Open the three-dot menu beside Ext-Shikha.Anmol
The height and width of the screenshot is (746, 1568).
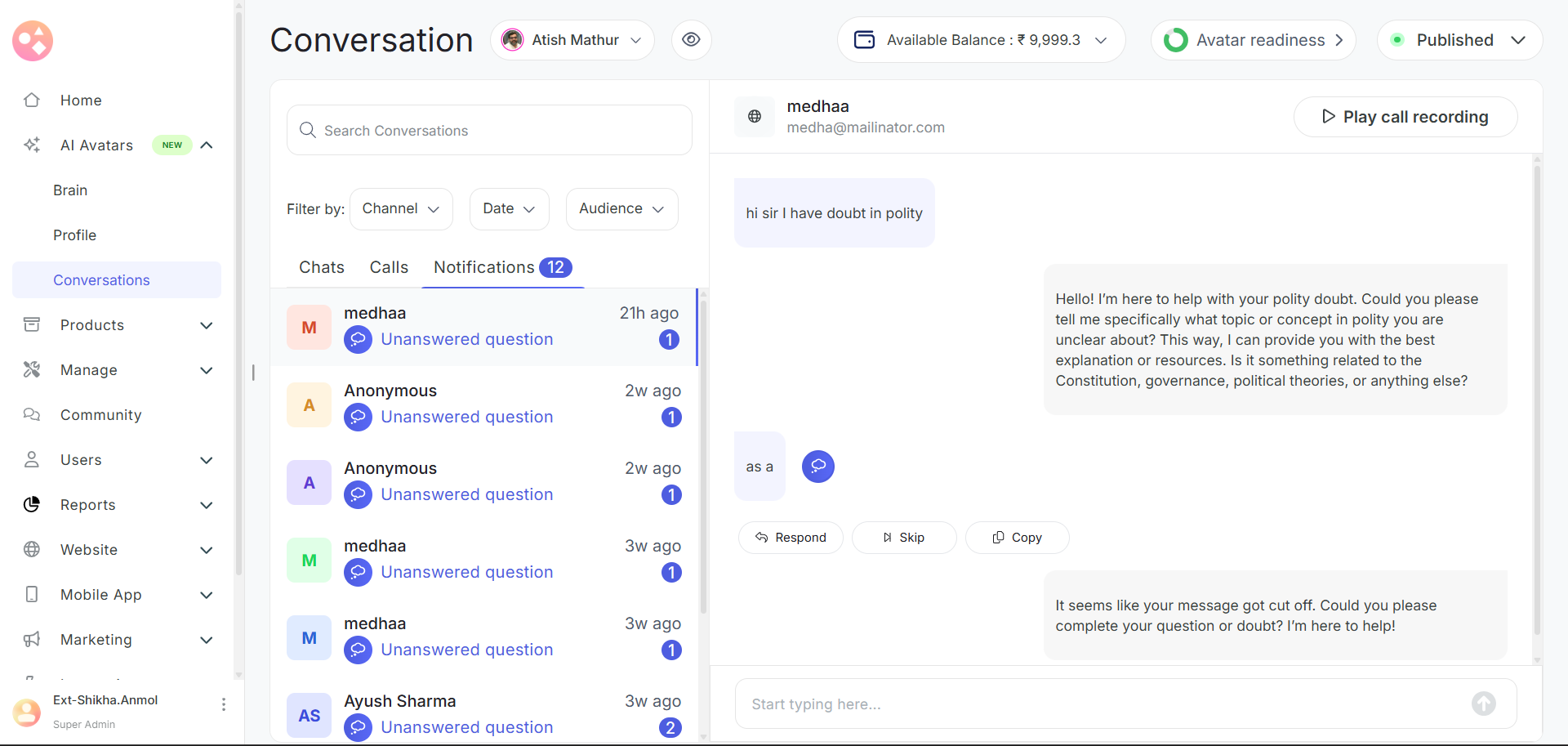pos(224,704)
